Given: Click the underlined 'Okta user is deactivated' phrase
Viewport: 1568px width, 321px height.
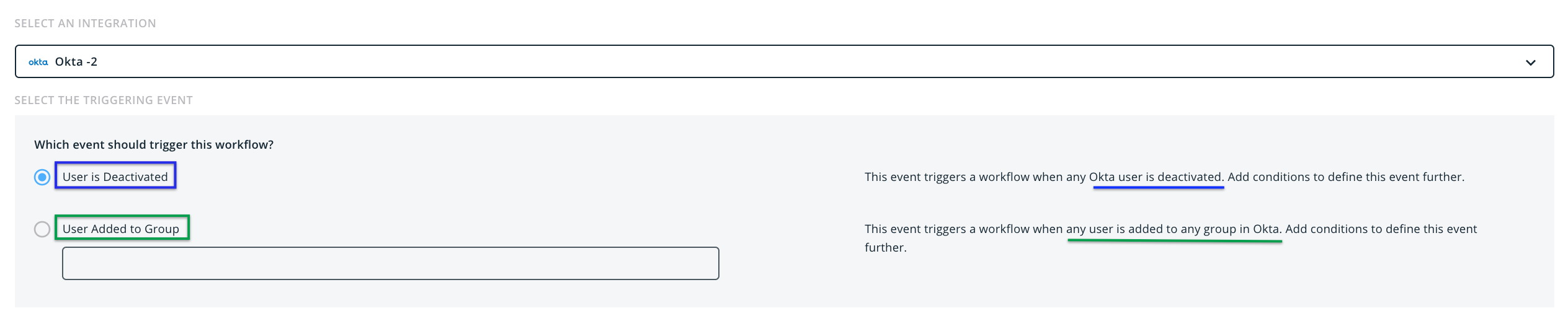Looking at the screenshot, I should pyautogui.click(x=1155, y=177).
